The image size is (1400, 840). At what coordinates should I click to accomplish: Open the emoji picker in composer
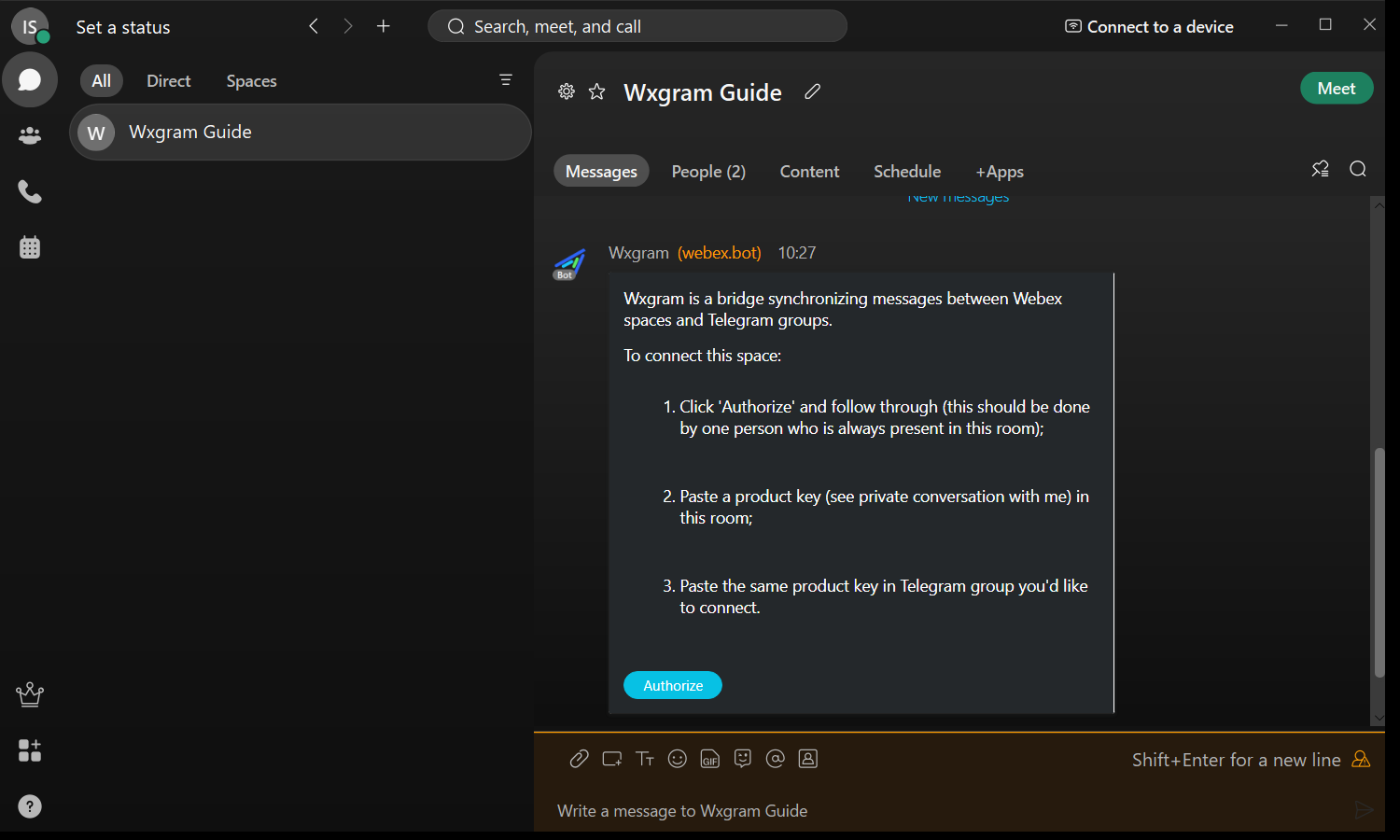pos(678,759)
